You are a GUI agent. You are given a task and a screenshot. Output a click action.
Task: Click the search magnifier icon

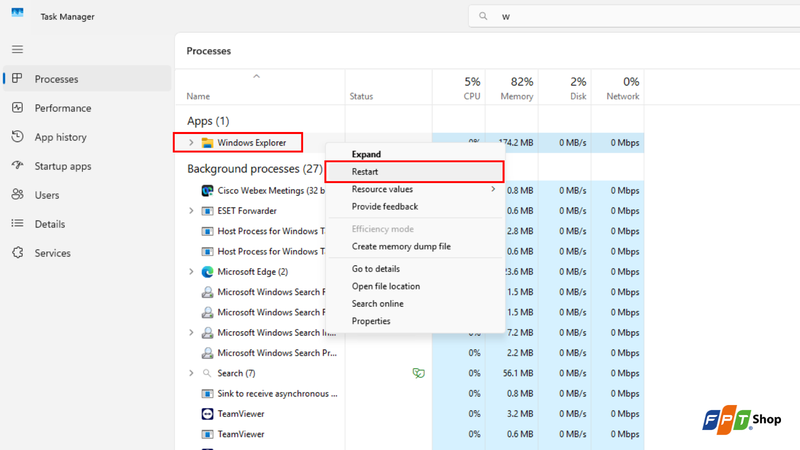point(483,16)
